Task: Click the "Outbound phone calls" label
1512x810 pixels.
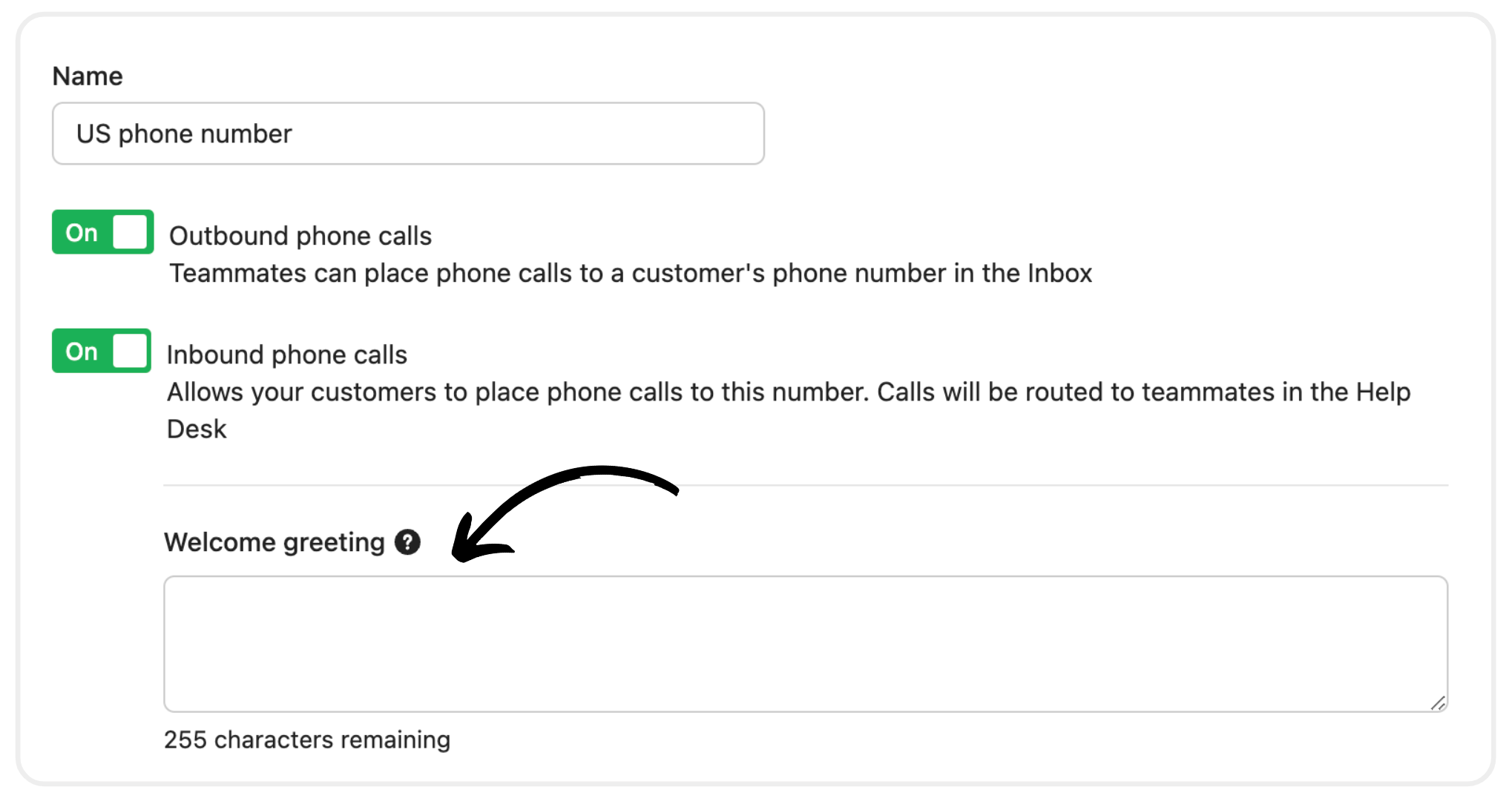Action: tap(300, 236)
